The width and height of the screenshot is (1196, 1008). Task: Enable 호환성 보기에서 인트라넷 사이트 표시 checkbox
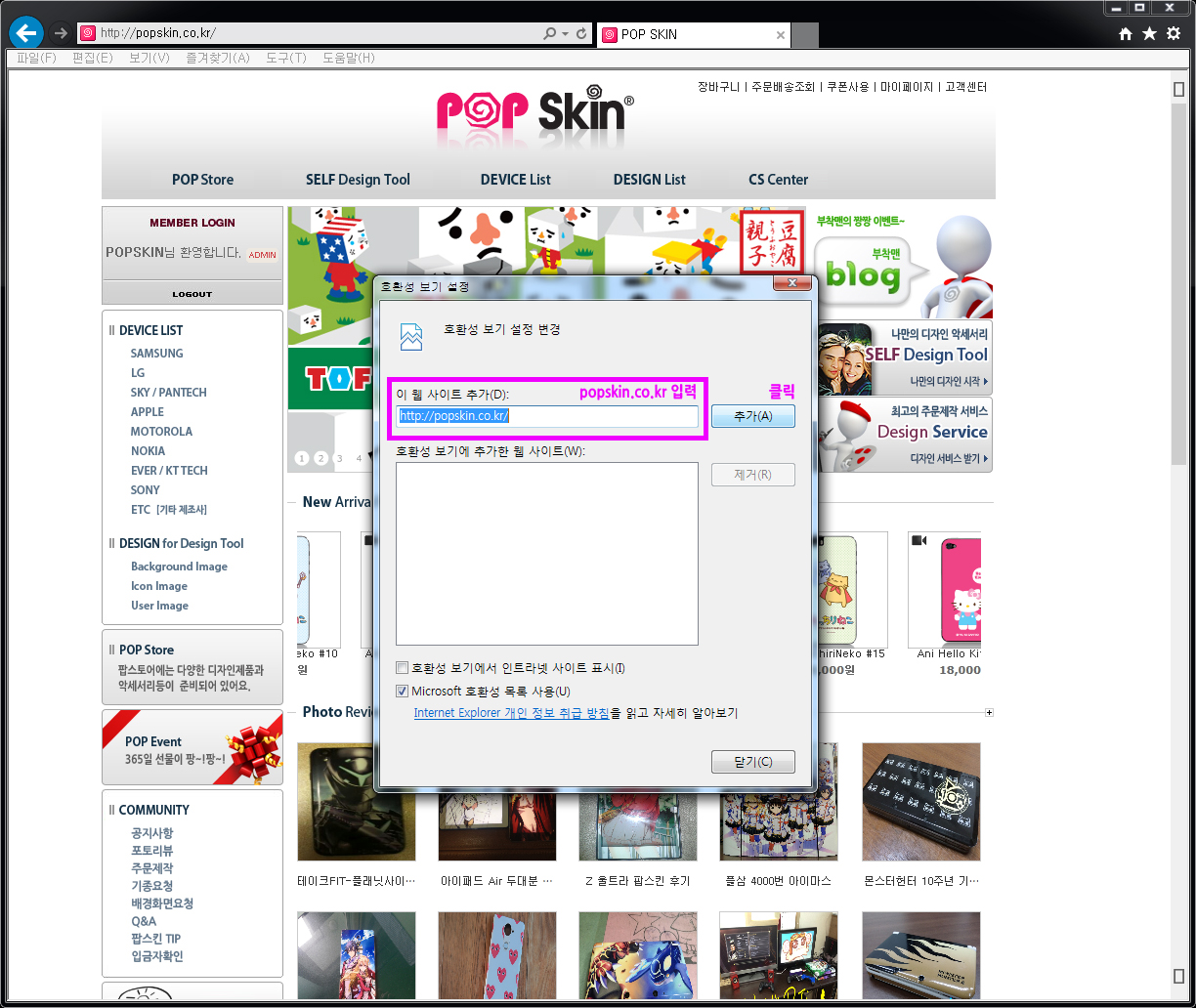pyautogui.click(x=402, y=668)
